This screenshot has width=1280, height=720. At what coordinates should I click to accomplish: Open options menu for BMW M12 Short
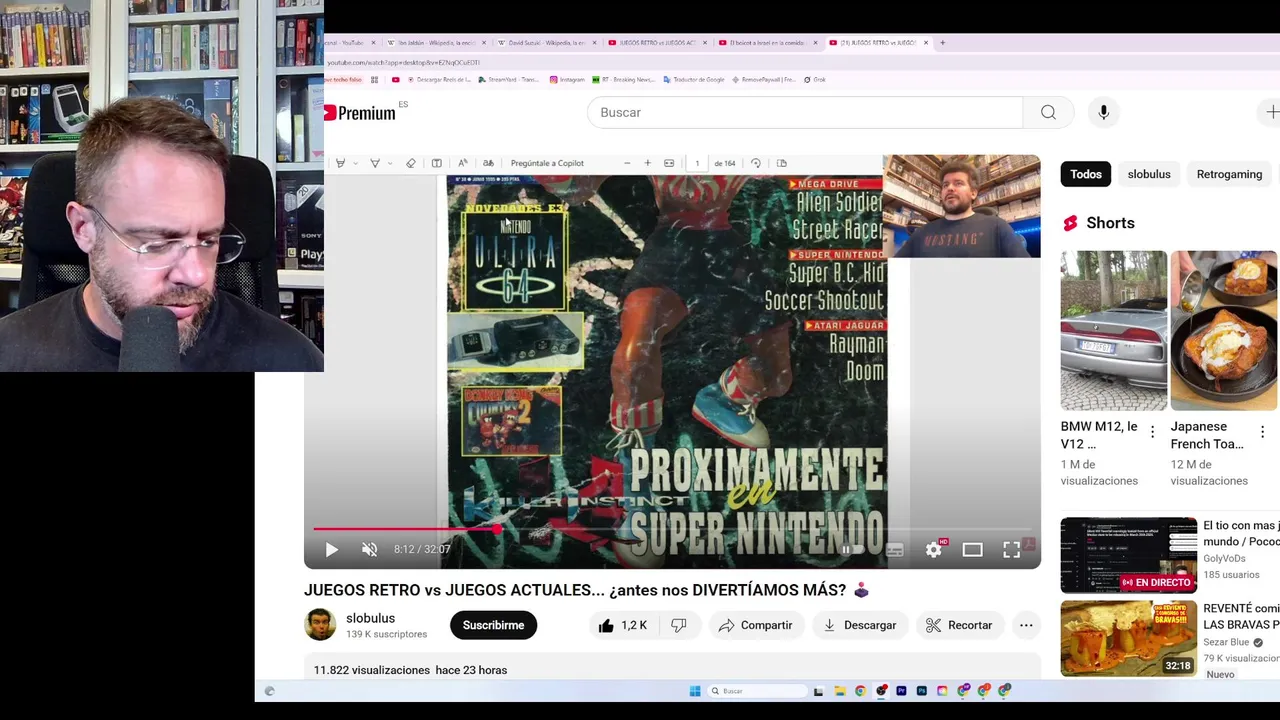(x=1152, y=432)
